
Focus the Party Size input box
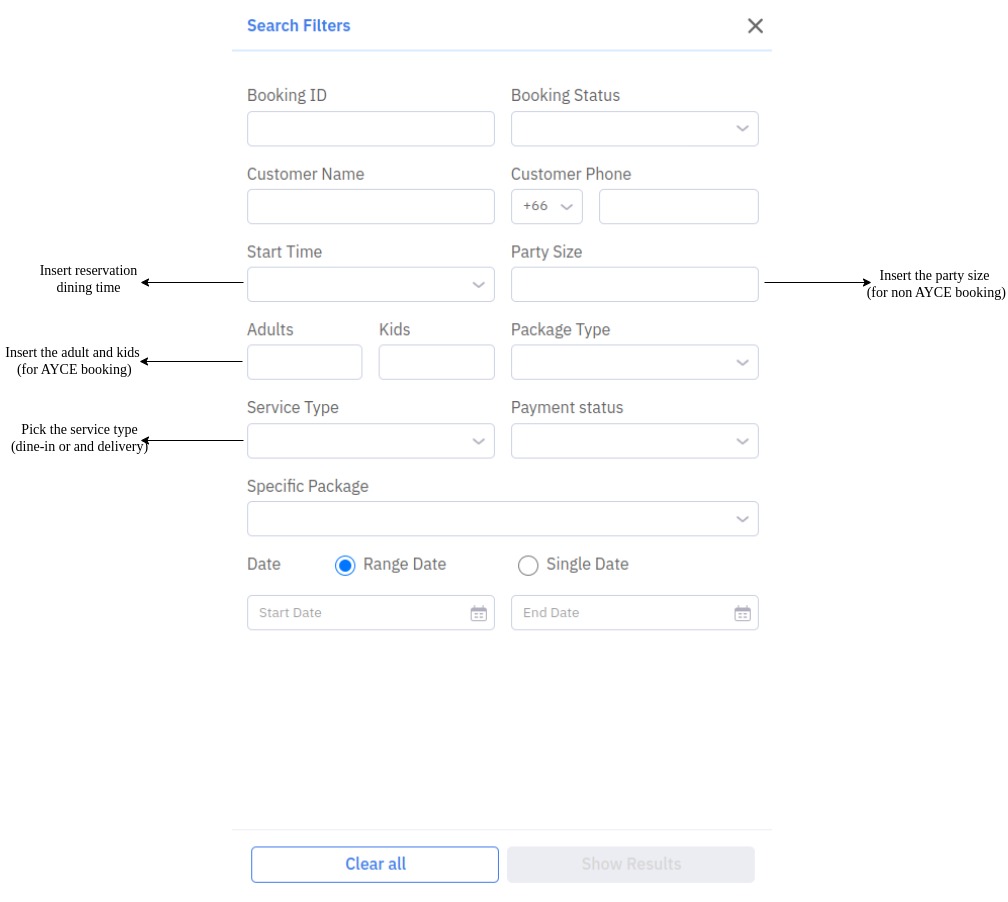coord(634,284)
